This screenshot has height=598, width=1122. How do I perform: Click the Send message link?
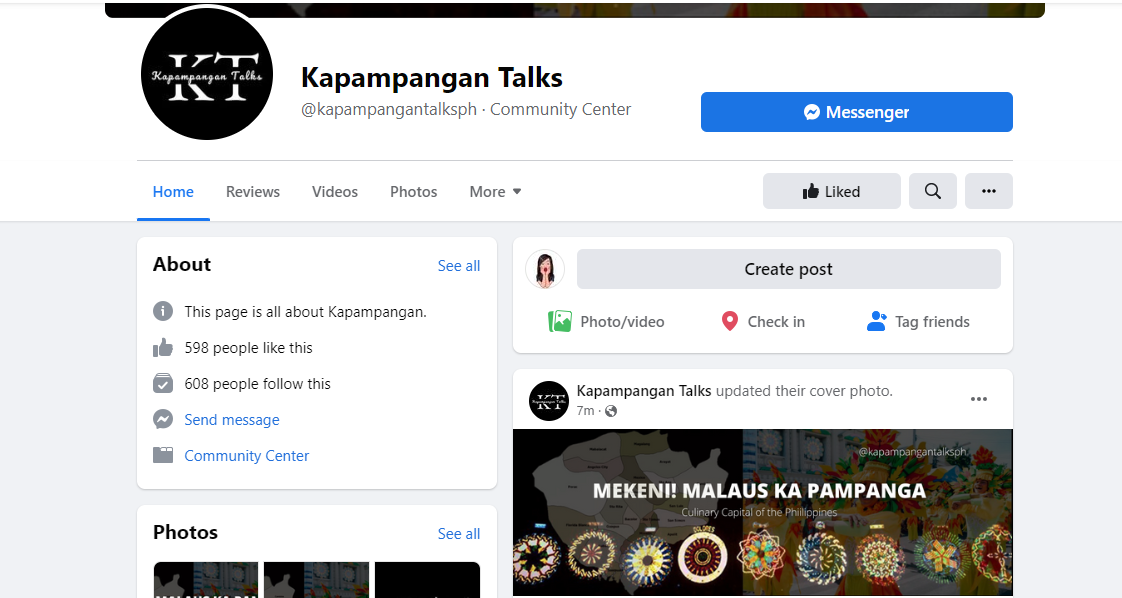click(232, 420)
